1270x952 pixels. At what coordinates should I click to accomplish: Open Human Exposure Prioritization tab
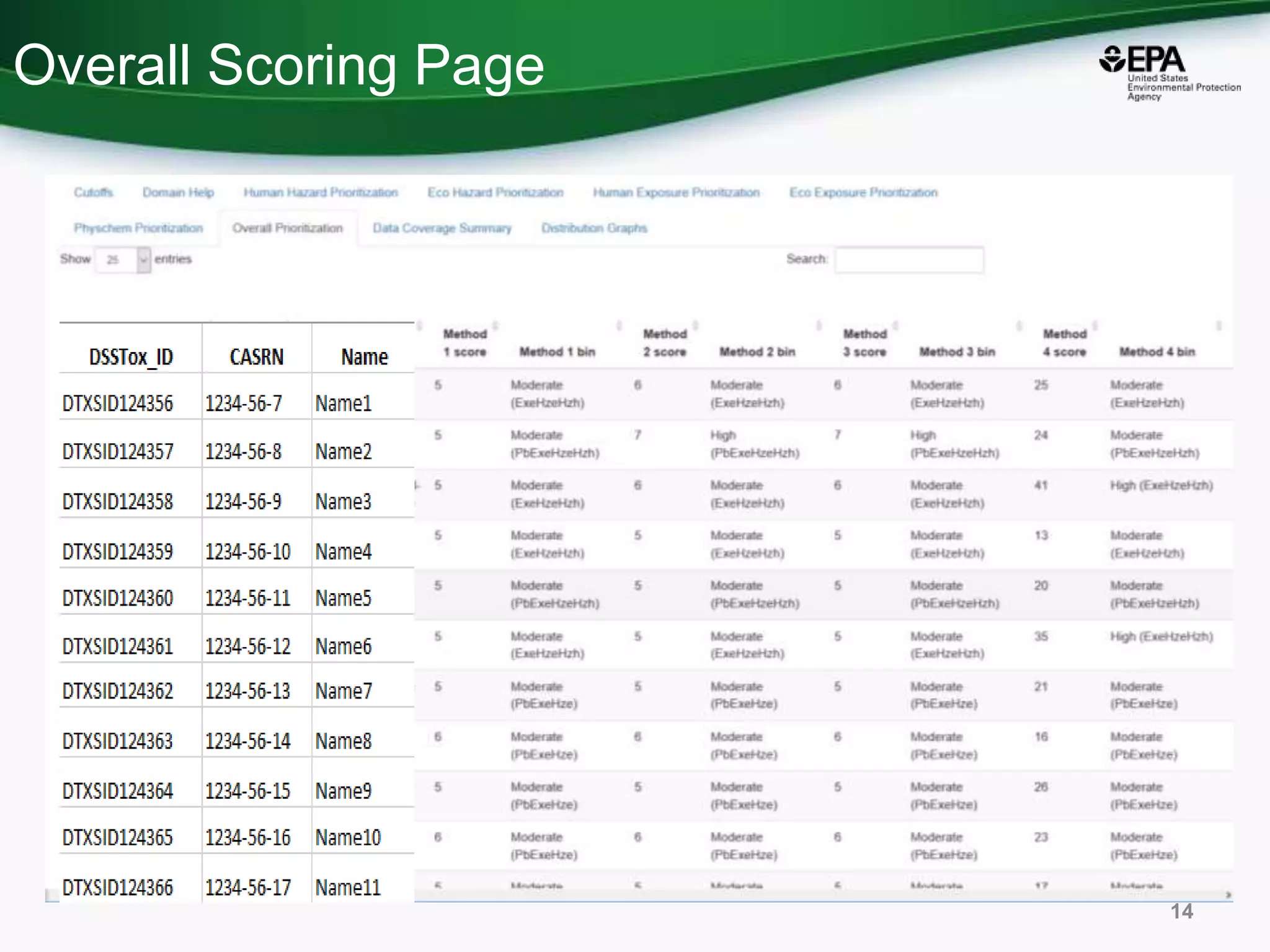(x=677, y=193)
